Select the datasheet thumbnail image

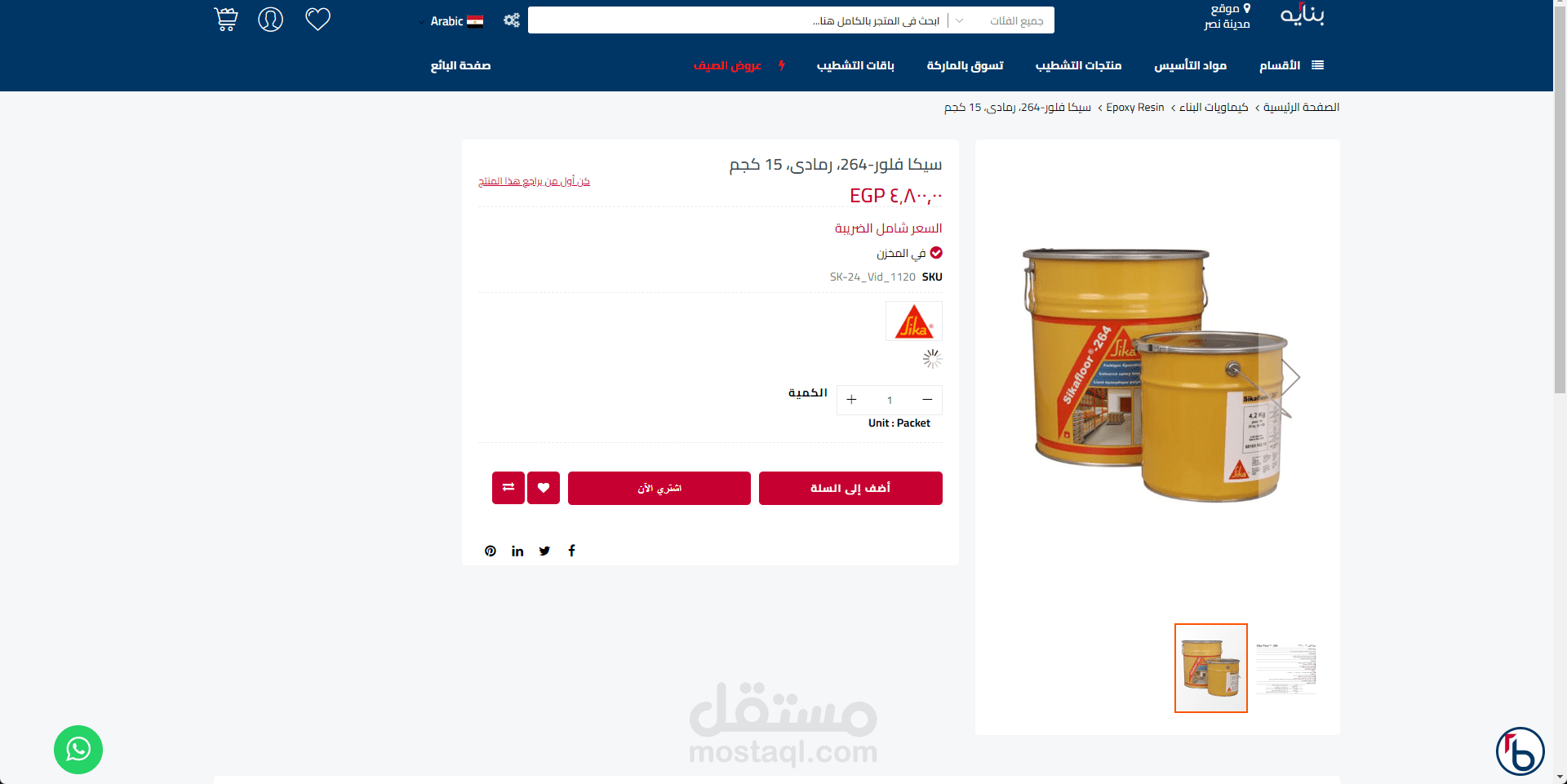(x=1286, y=668)
